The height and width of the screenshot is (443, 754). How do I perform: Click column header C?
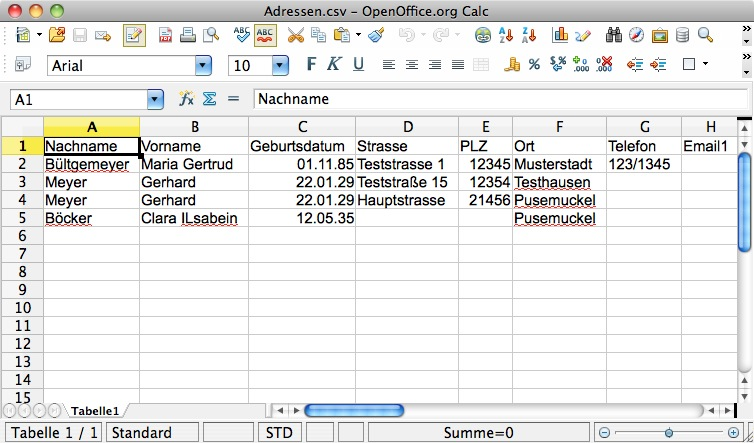tap(303, 126)
